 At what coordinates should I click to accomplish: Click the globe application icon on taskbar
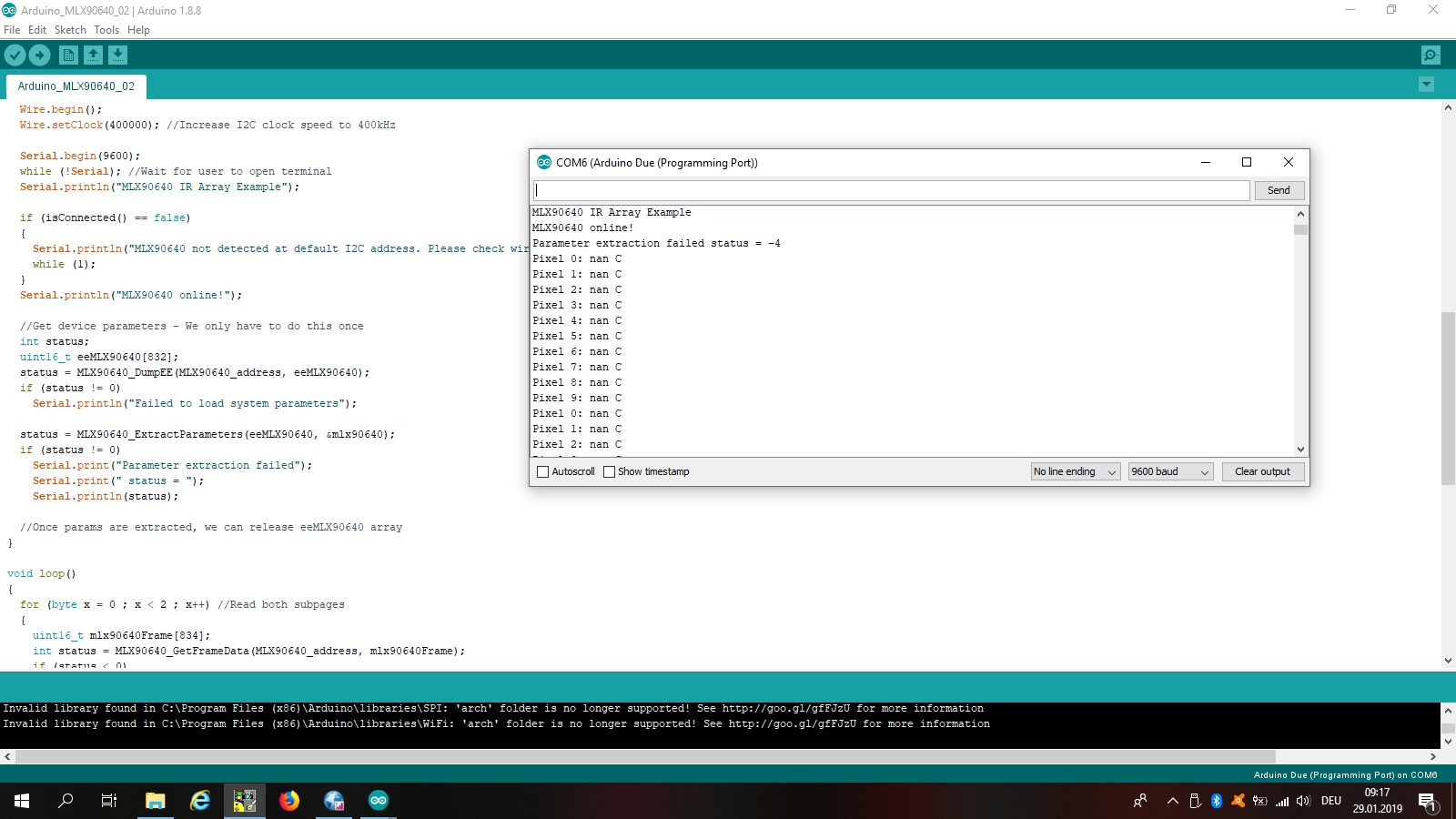click(x=334, y=801)
